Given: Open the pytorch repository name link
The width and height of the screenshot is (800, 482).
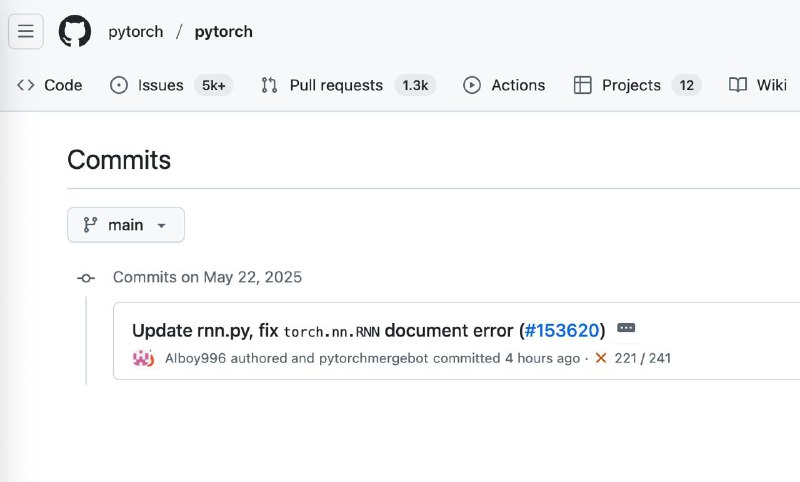Looking at the screenshot, I should tap(224, 31).
